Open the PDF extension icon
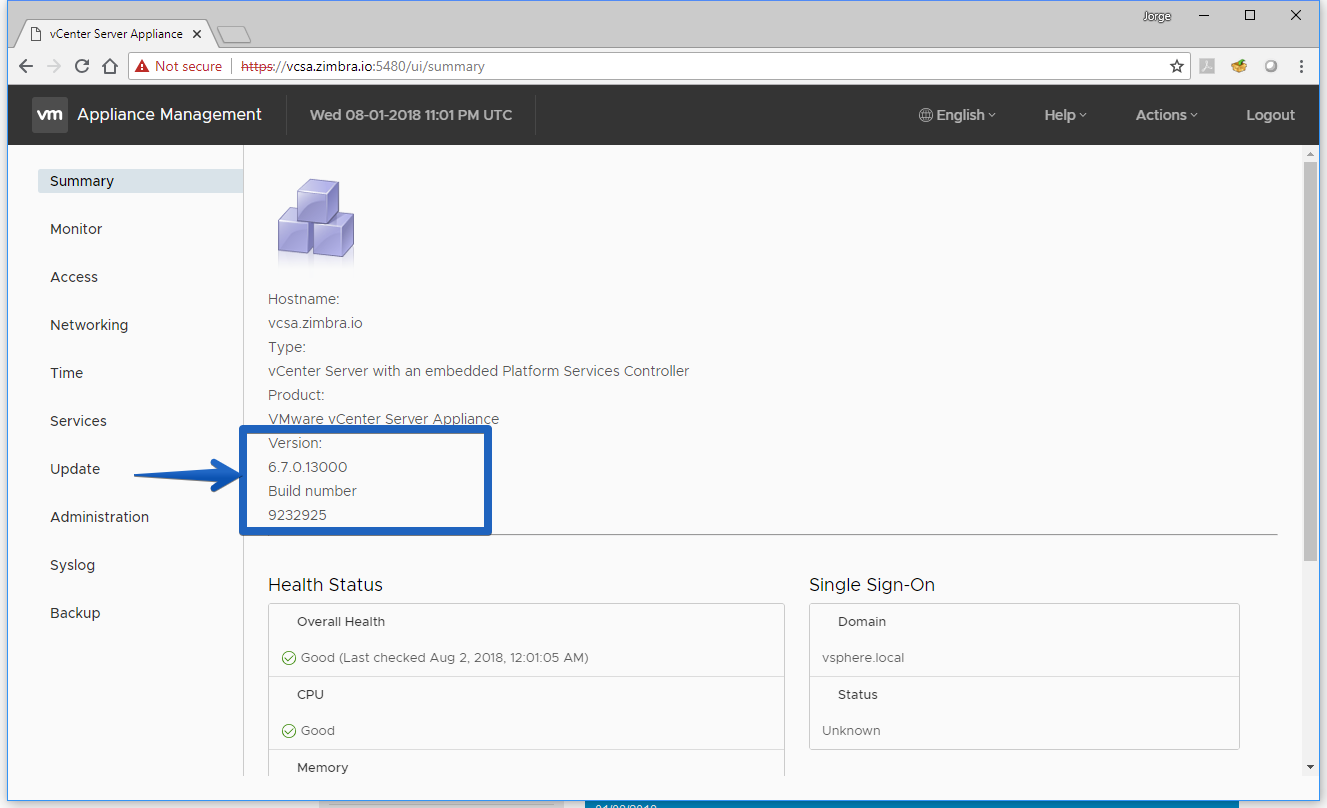The height and width of the screenshot is (808, 1327). pos(1207,66)
